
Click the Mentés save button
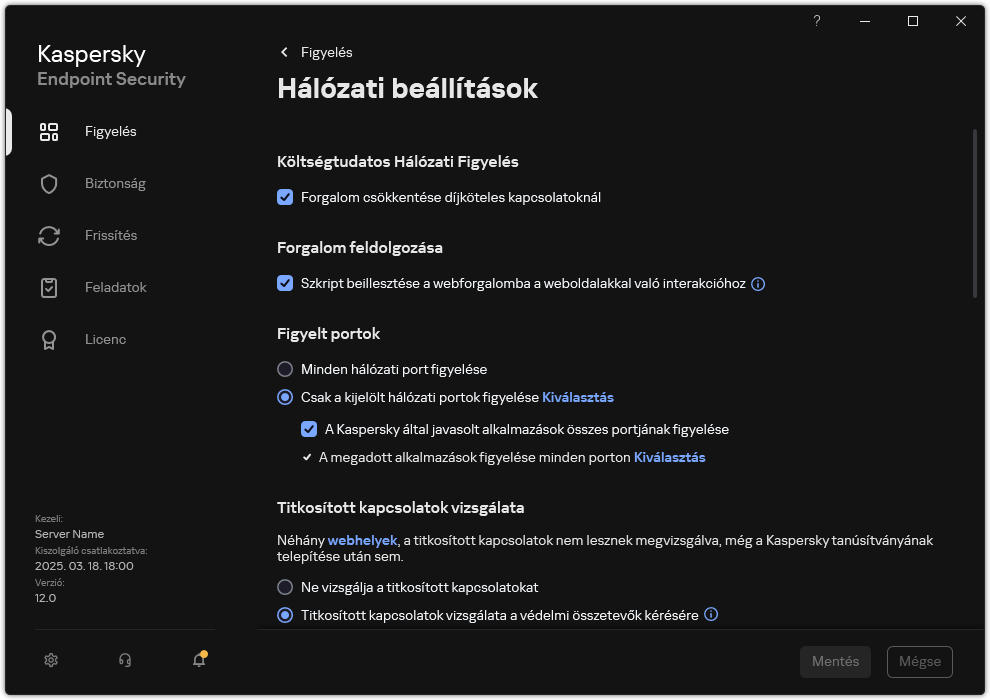point(835,661)
